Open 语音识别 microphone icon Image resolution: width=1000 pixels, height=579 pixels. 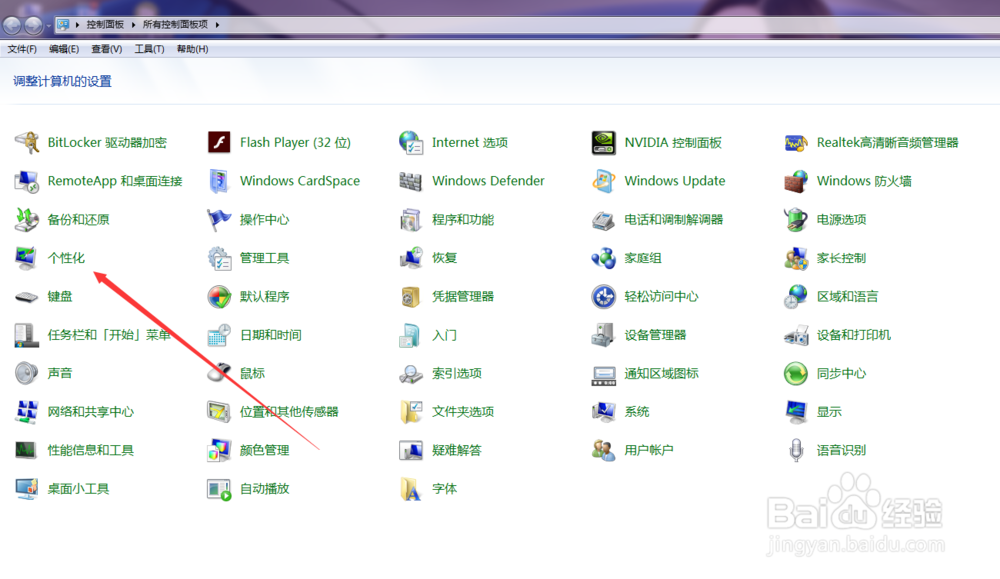[796, 450]
